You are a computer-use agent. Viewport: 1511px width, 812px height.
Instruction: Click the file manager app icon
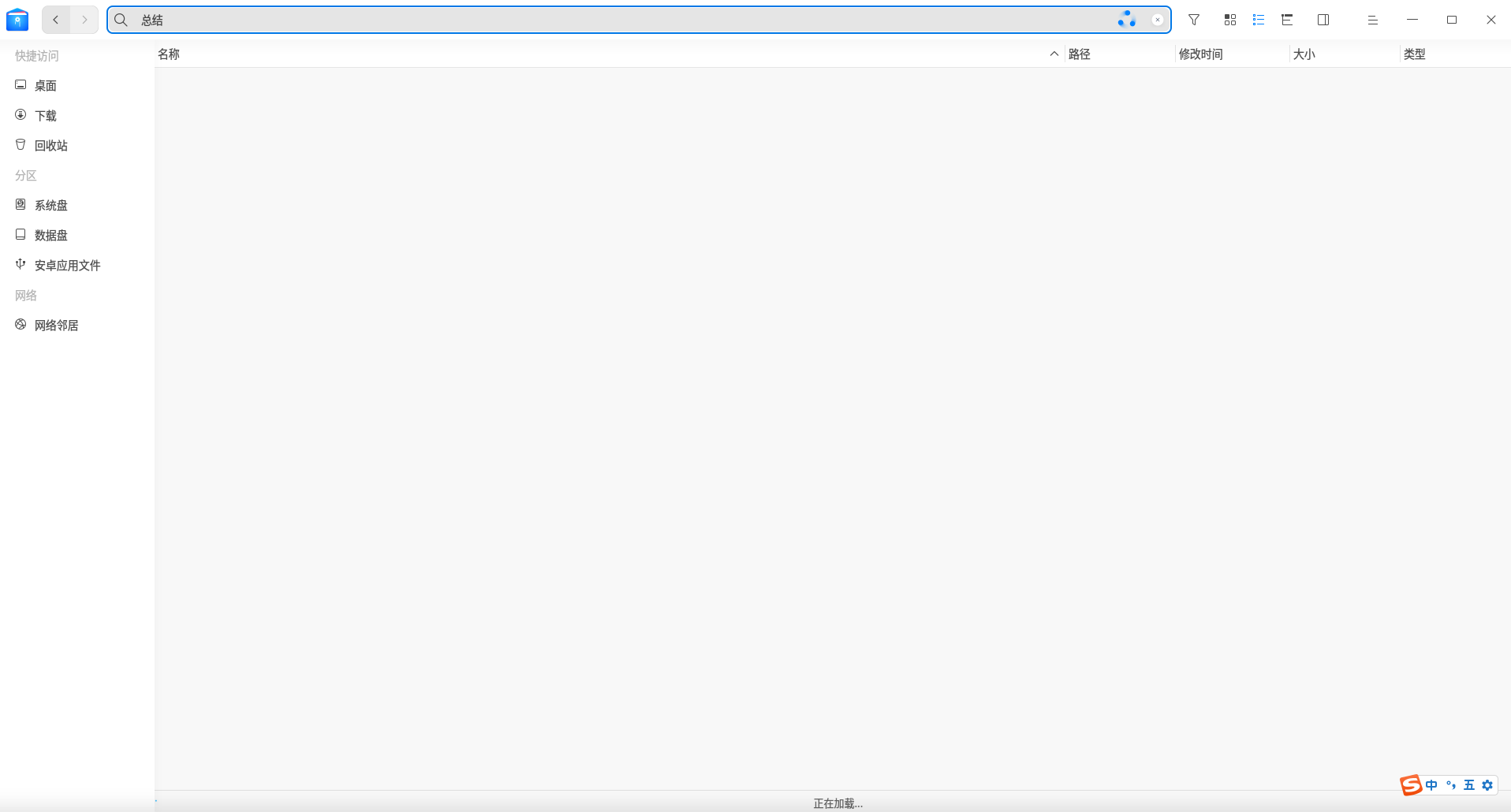pyautogui.click(x=17, y=20)
